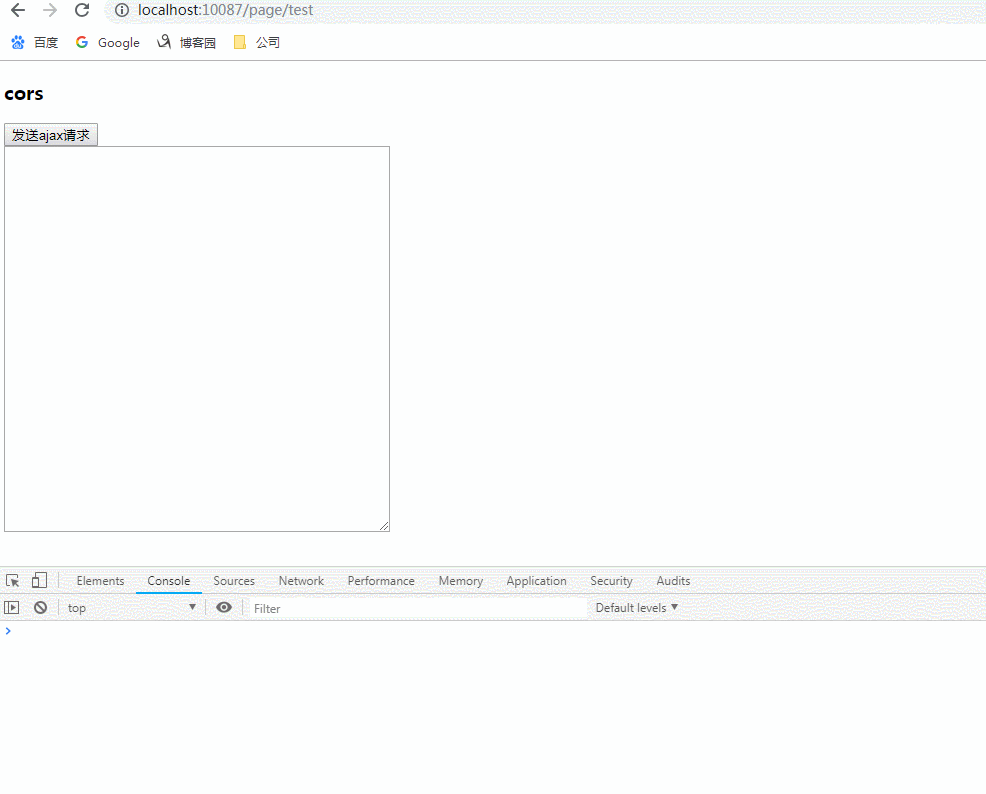Switch to the Application tab
This screenshot has height=794, width=986.
[536, 581]
